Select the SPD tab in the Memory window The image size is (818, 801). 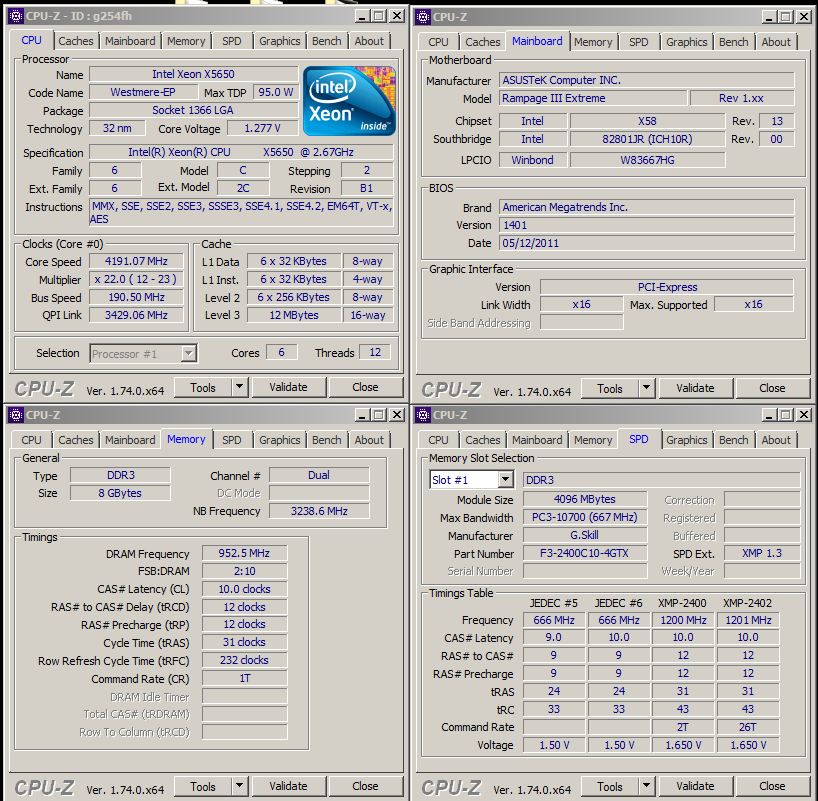[x=232, y=440]
